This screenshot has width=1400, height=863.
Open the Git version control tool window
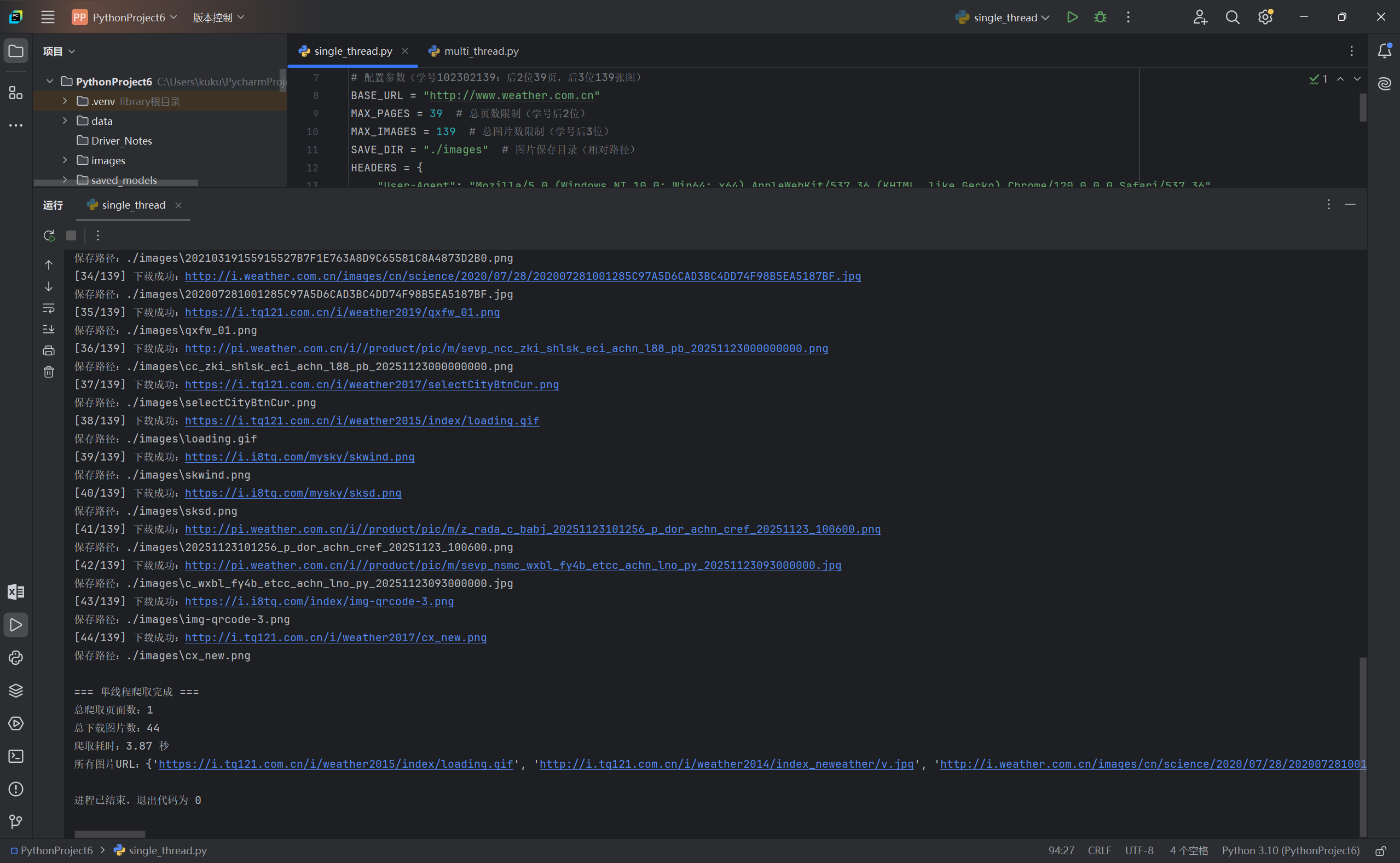coord(16,821)
